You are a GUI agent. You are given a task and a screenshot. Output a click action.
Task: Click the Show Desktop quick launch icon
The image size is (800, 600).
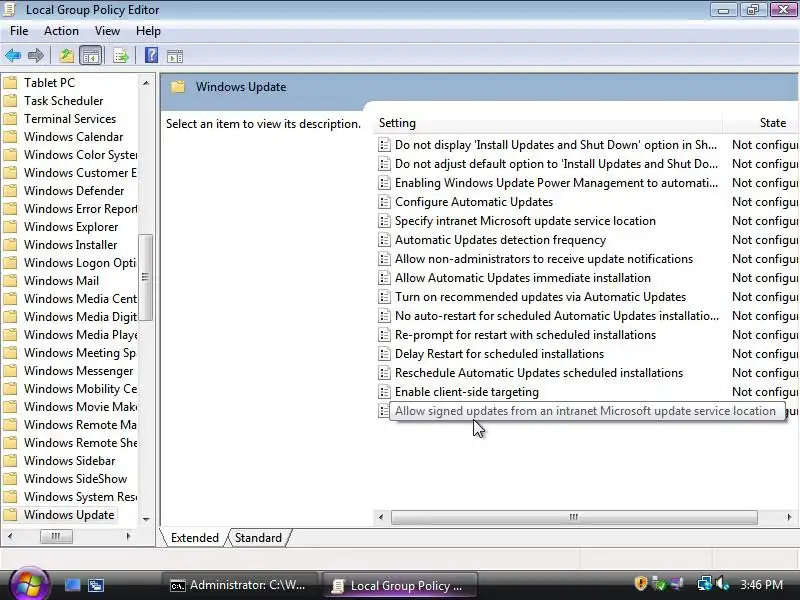(x=72, y=585)
